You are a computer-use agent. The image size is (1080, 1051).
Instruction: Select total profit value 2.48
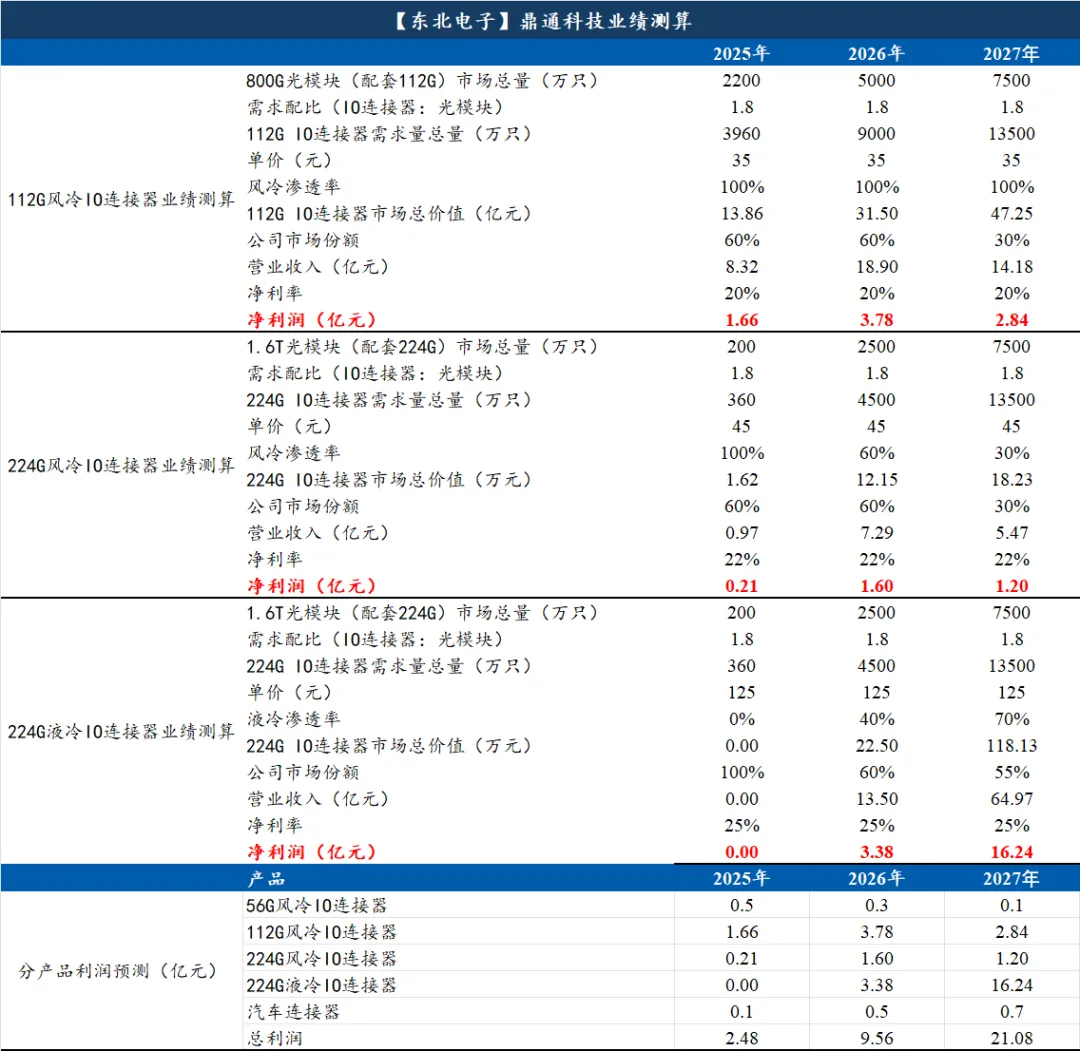[x=741, y=1039]
